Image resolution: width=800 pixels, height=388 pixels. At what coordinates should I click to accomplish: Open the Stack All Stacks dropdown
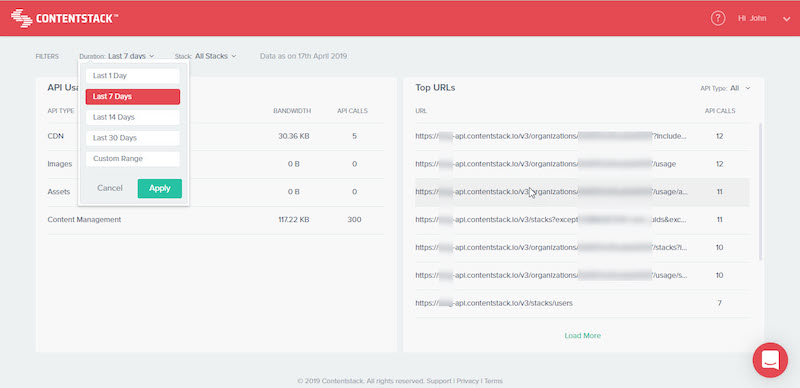205,56
